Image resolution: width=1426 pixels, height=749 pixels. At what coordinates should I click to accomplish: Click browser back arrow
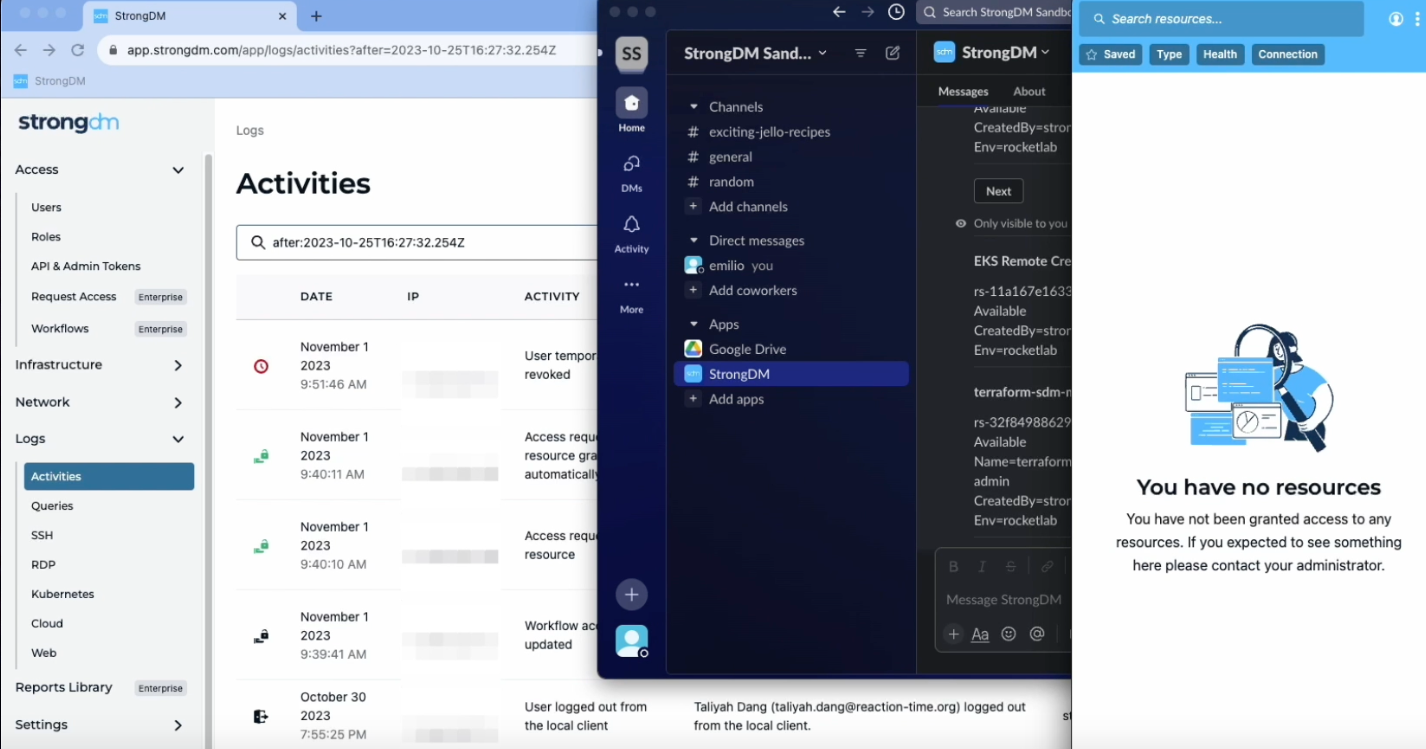click(21, 50)
